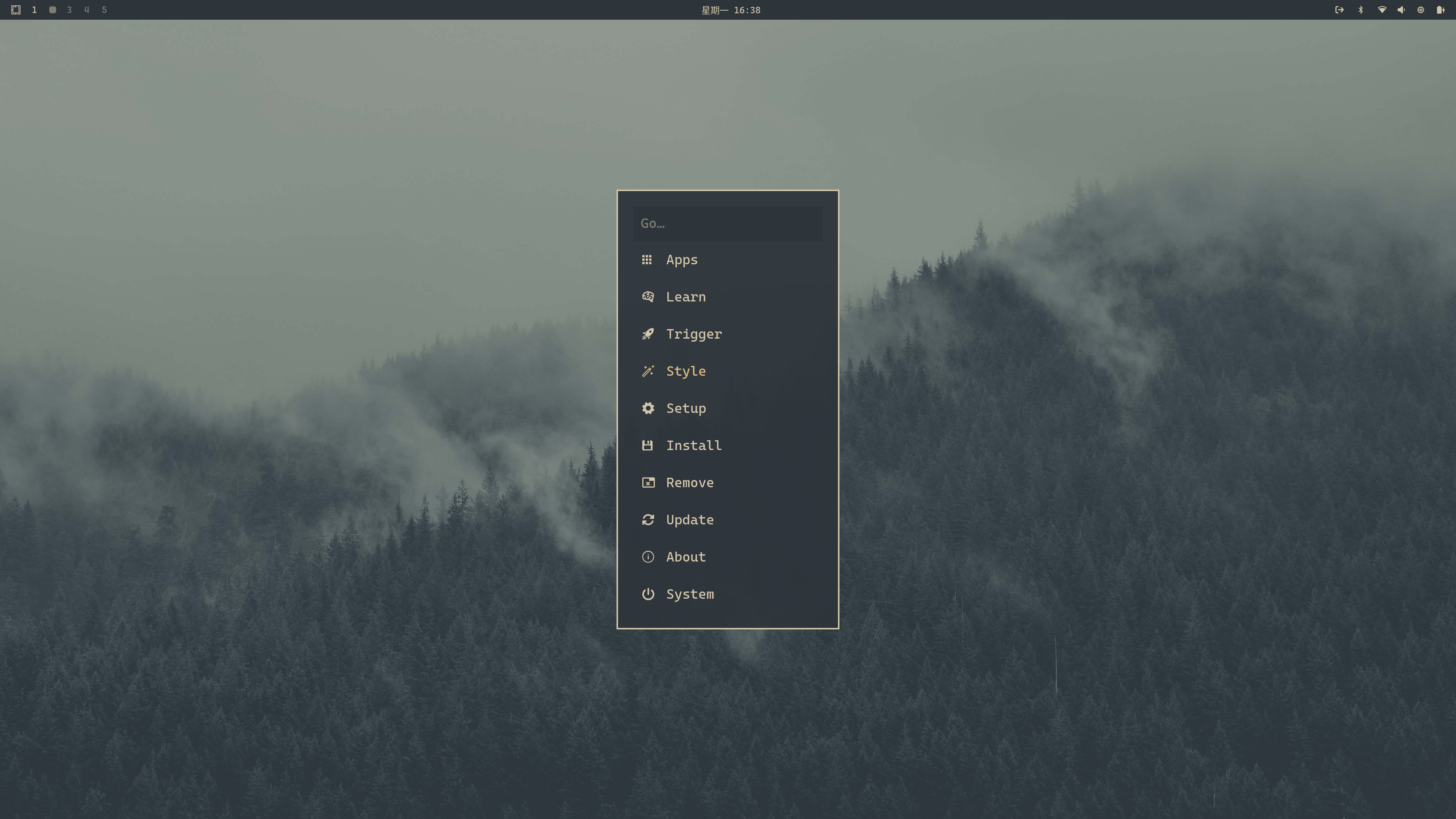Switch to workspace 4

coord(86,9)
